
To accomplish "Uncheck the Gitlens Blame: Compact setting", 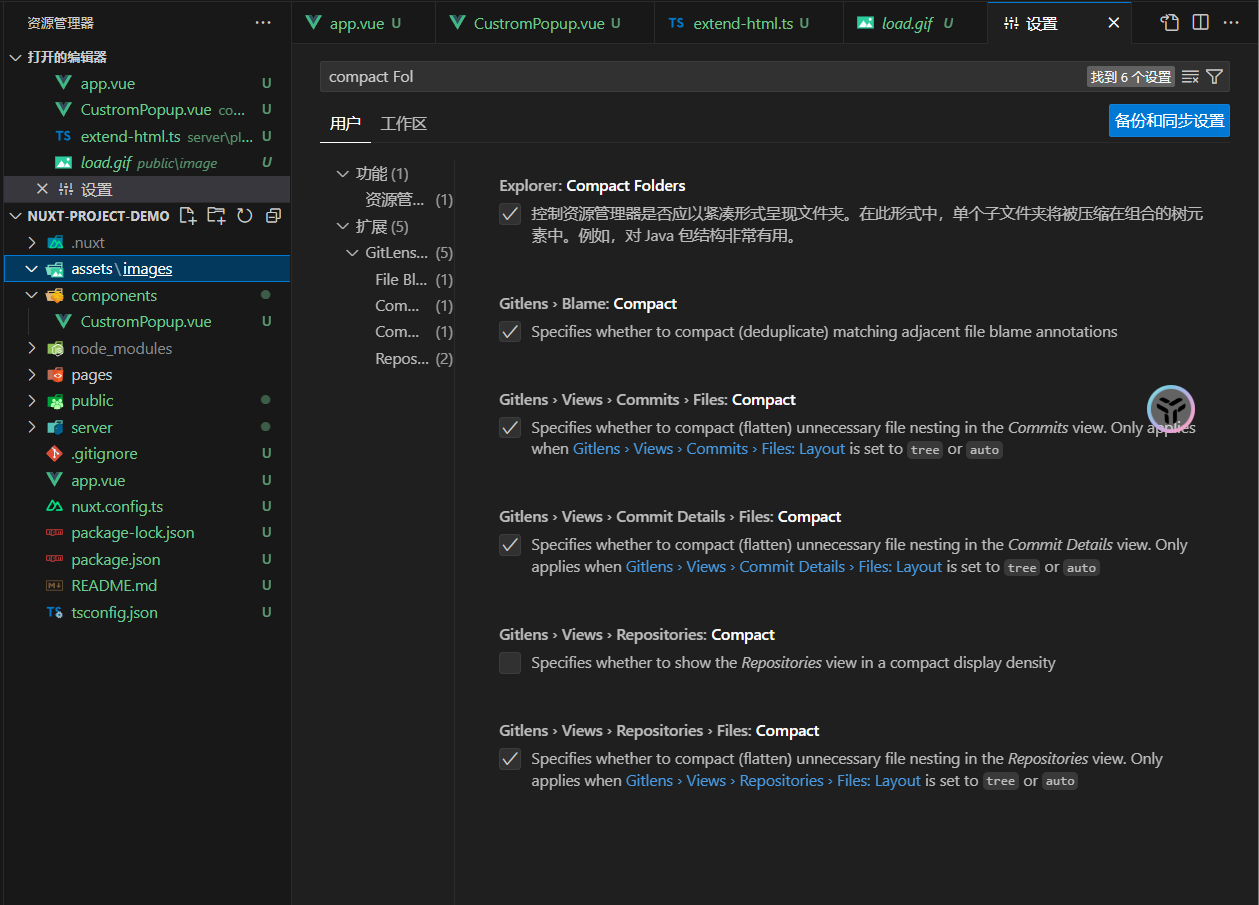I will (510, 332).
